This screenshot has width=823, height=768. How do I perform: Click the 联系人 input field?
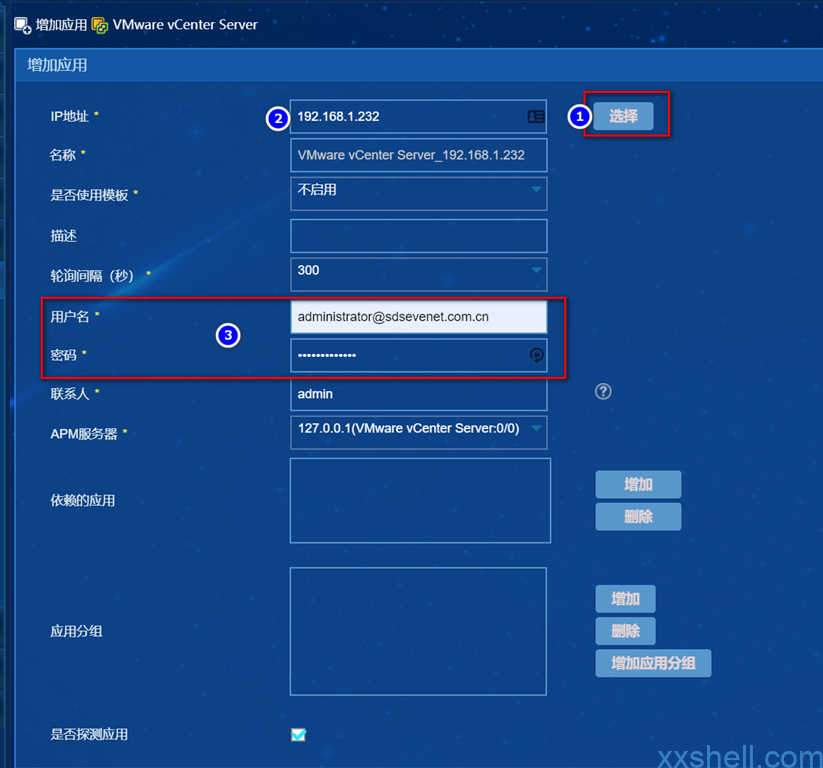(418, 394)
